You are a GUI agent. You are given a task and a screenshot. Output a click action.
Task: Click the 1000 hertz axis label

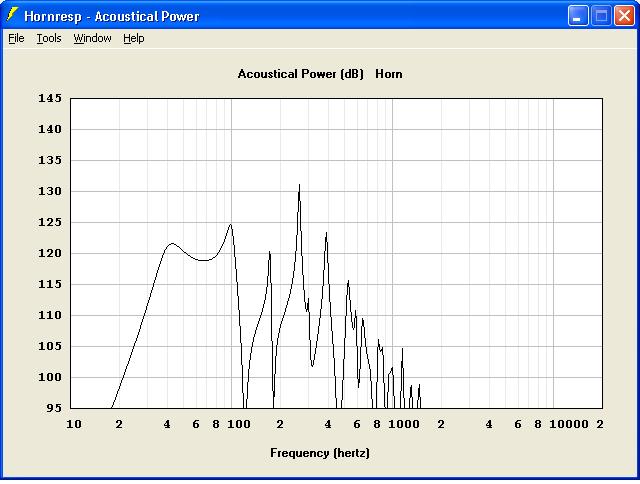tap(404, 424)
